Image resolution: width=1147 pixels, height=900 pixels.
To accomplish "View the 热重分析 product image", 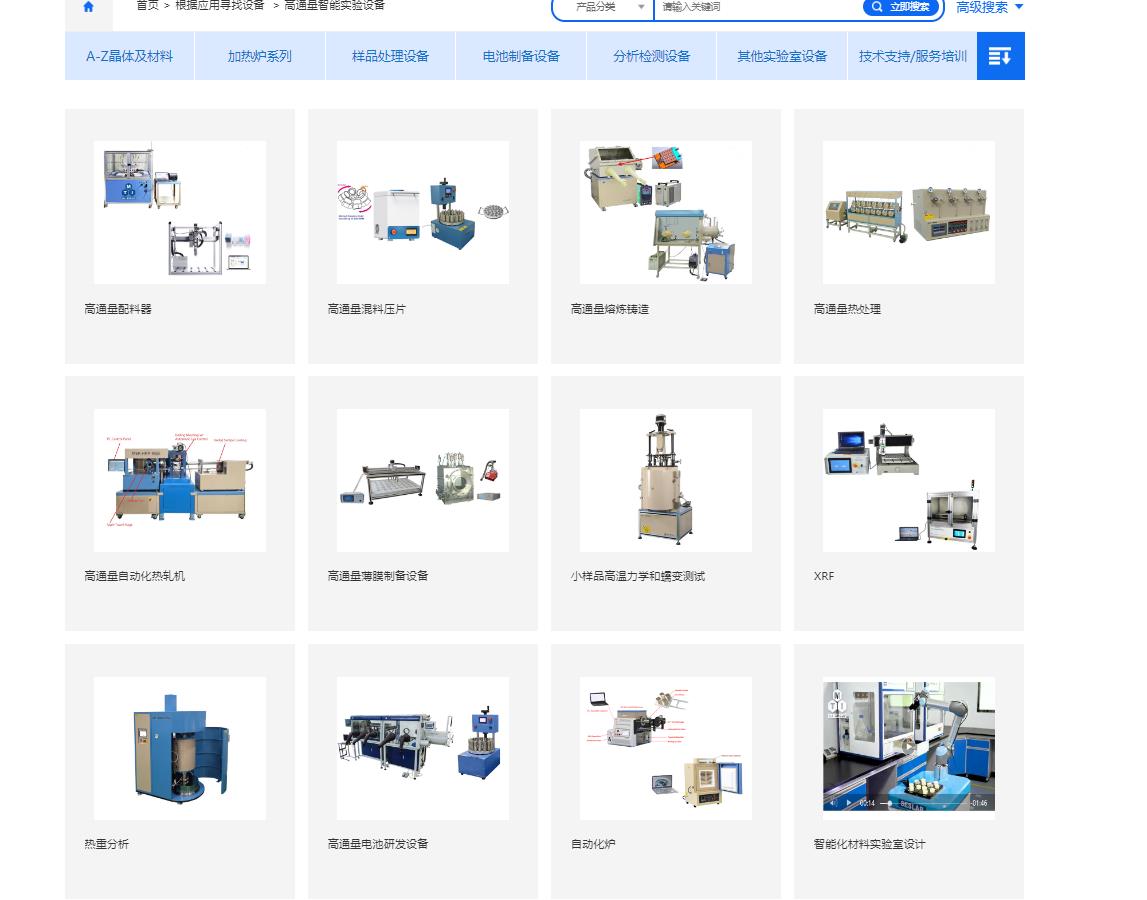I will click(x=180, y=748).
